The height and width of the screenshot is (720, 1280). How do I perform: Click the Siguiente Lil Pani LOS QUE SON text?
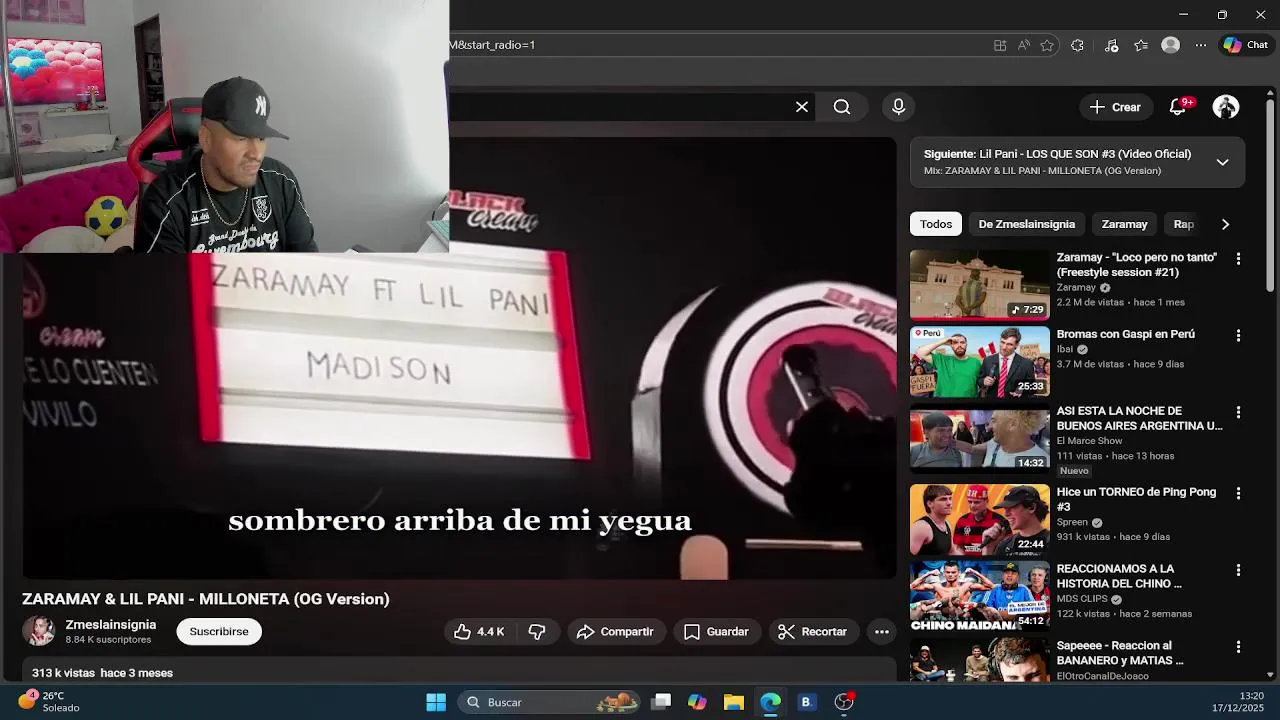[x=1057, y=154]
